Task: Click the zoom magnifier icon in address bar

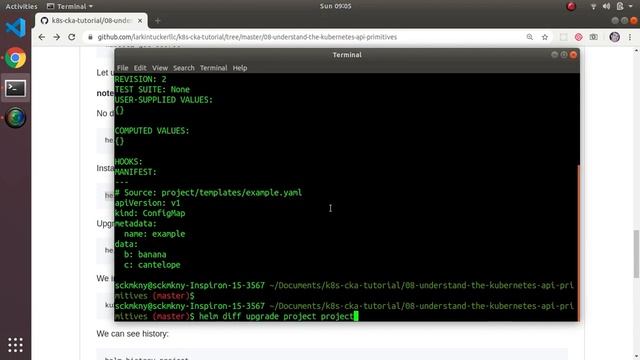Action: [529, 37]
